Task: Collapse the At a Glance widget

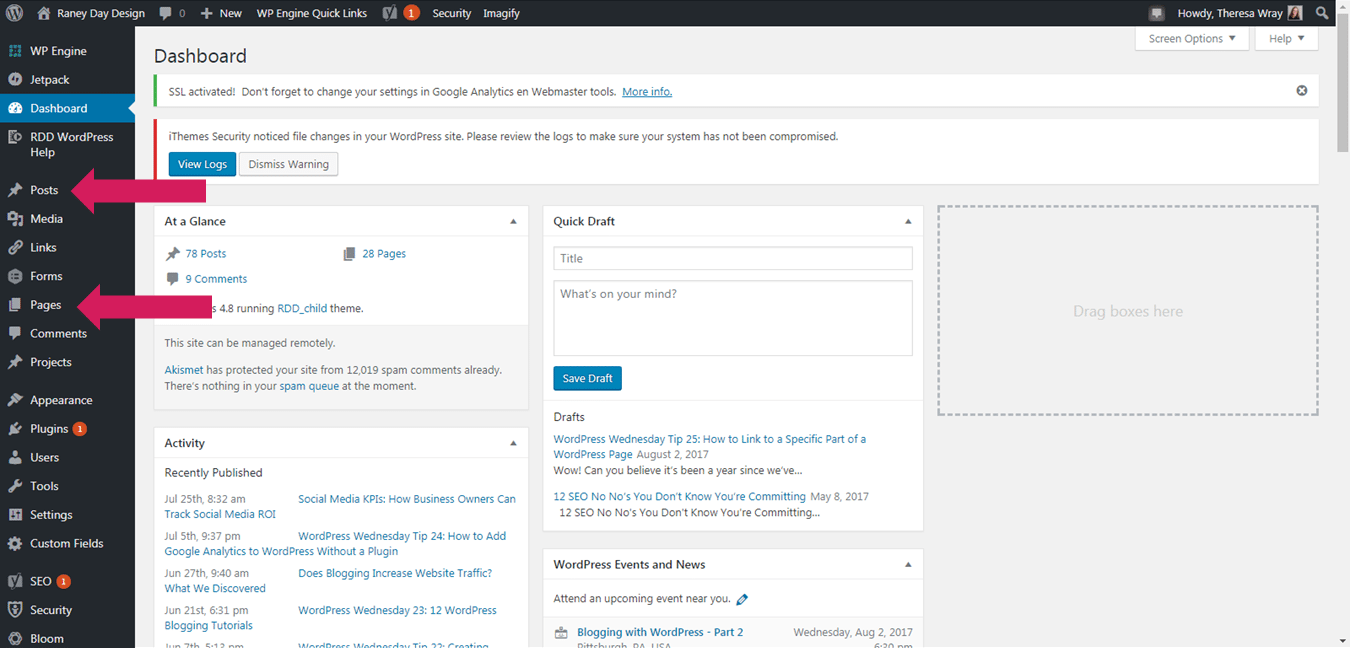Action: (x=513, y=221)
